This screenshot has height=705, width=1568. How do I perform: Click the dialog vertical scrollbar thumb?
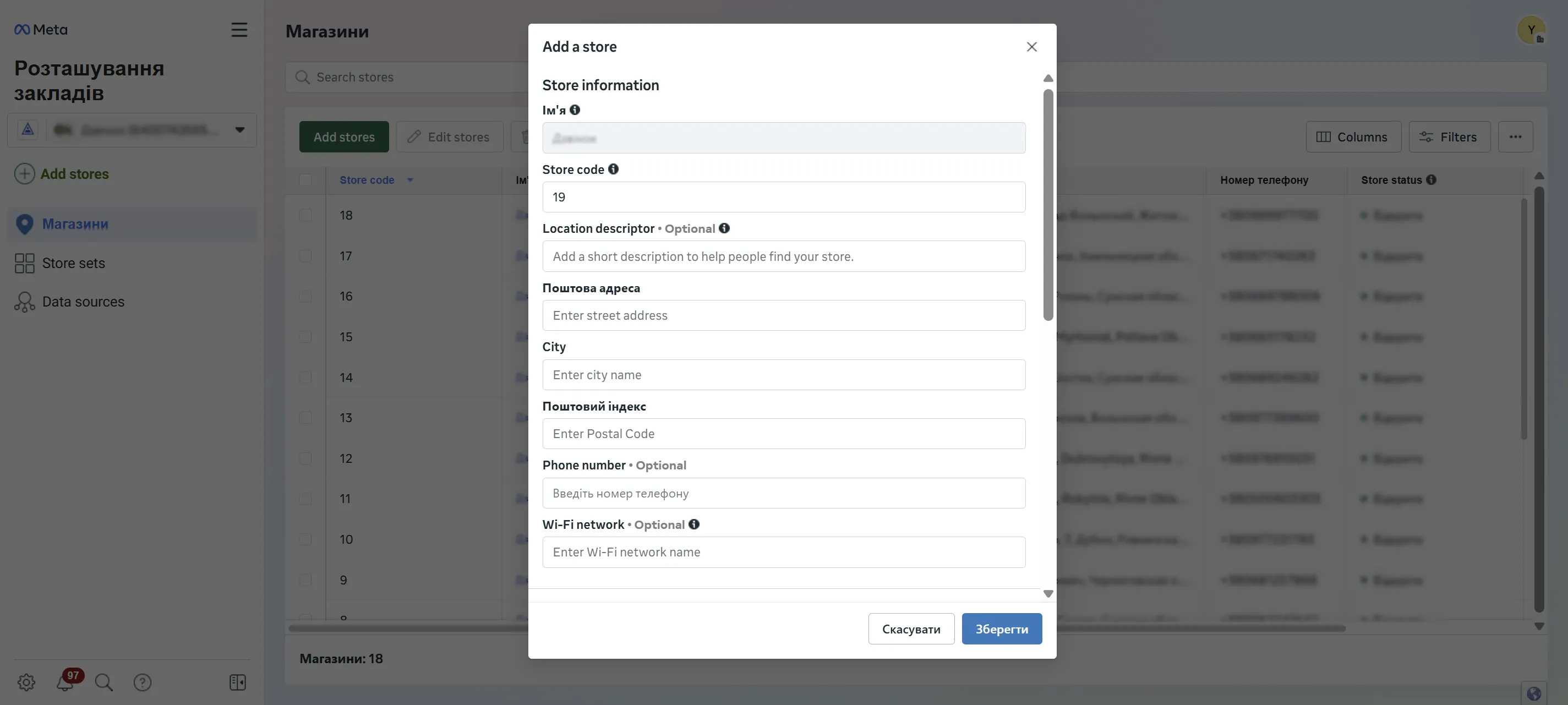point(1047,205)
